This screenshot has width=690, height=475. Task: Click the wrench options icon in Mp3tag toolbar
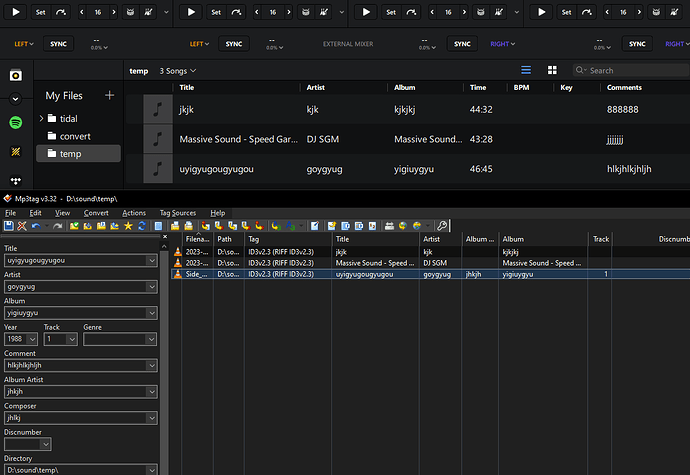pos(442,226)
